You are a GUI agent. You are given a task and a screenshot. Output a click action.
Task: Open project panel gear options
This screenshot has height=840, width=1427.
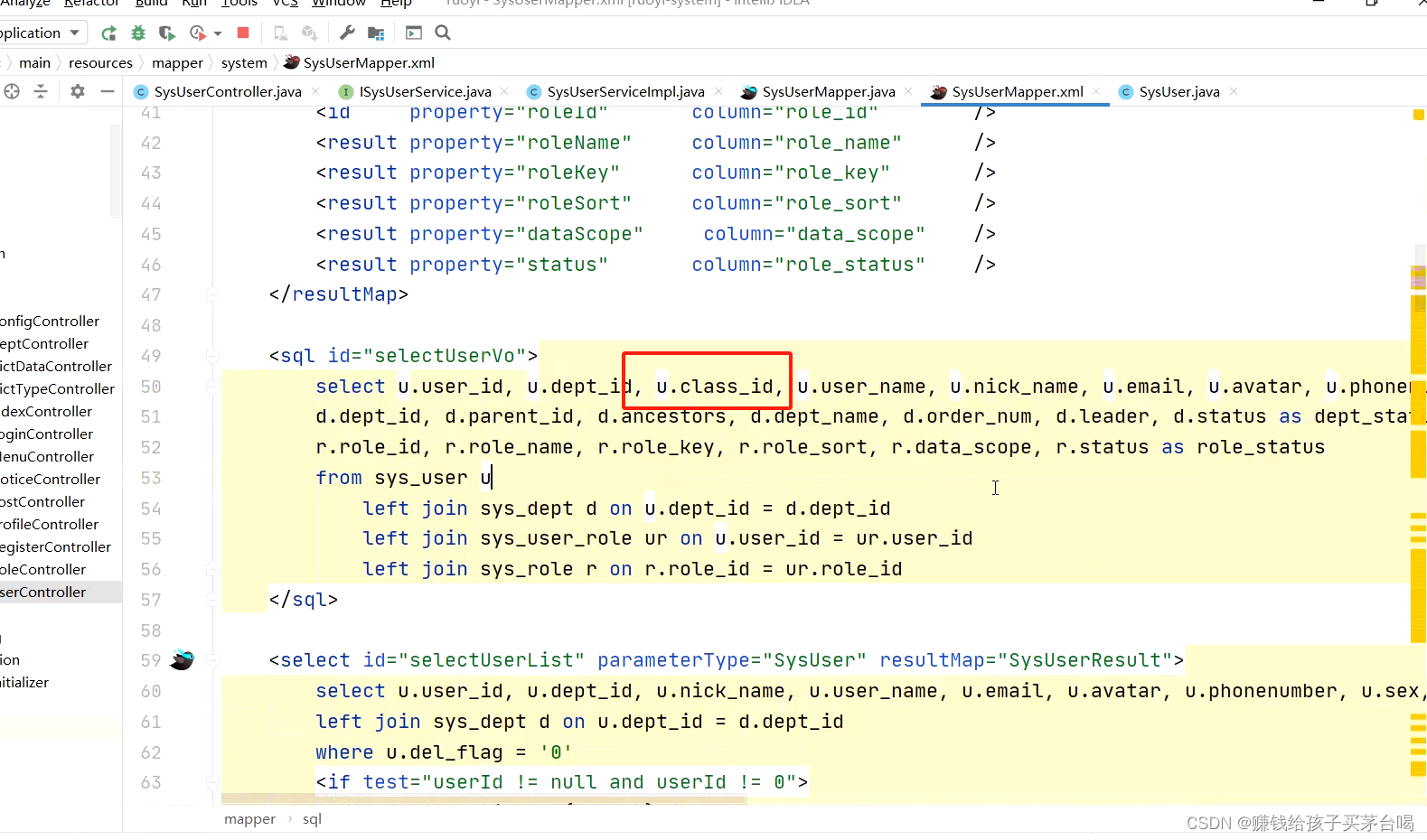coord(78,91)
